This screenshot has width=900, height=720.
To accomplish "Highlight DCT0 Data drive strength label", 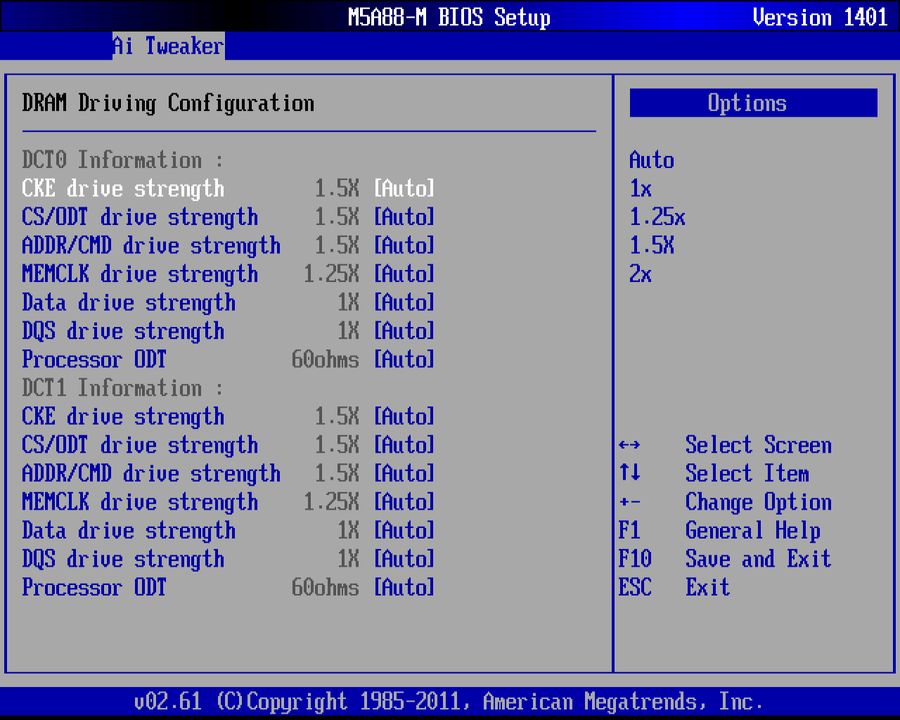I will (129, 303).
